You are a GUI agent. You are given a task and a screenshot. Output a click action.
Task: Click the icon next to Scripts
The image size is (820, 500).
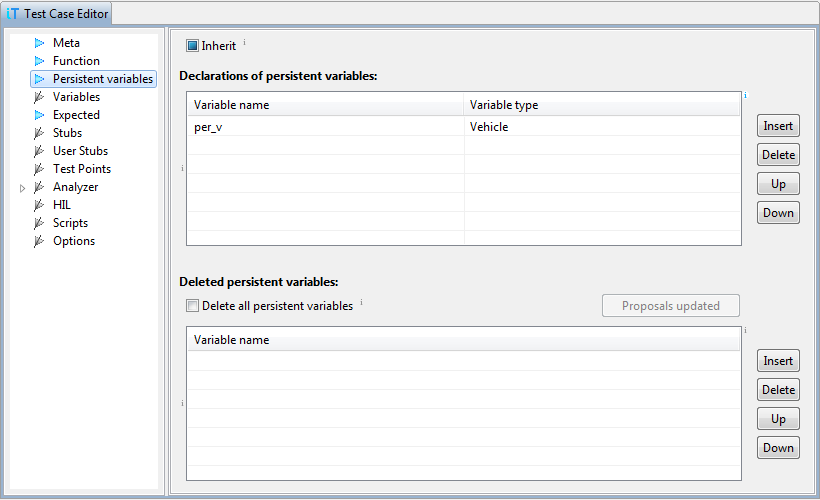(x=39, y=223)
